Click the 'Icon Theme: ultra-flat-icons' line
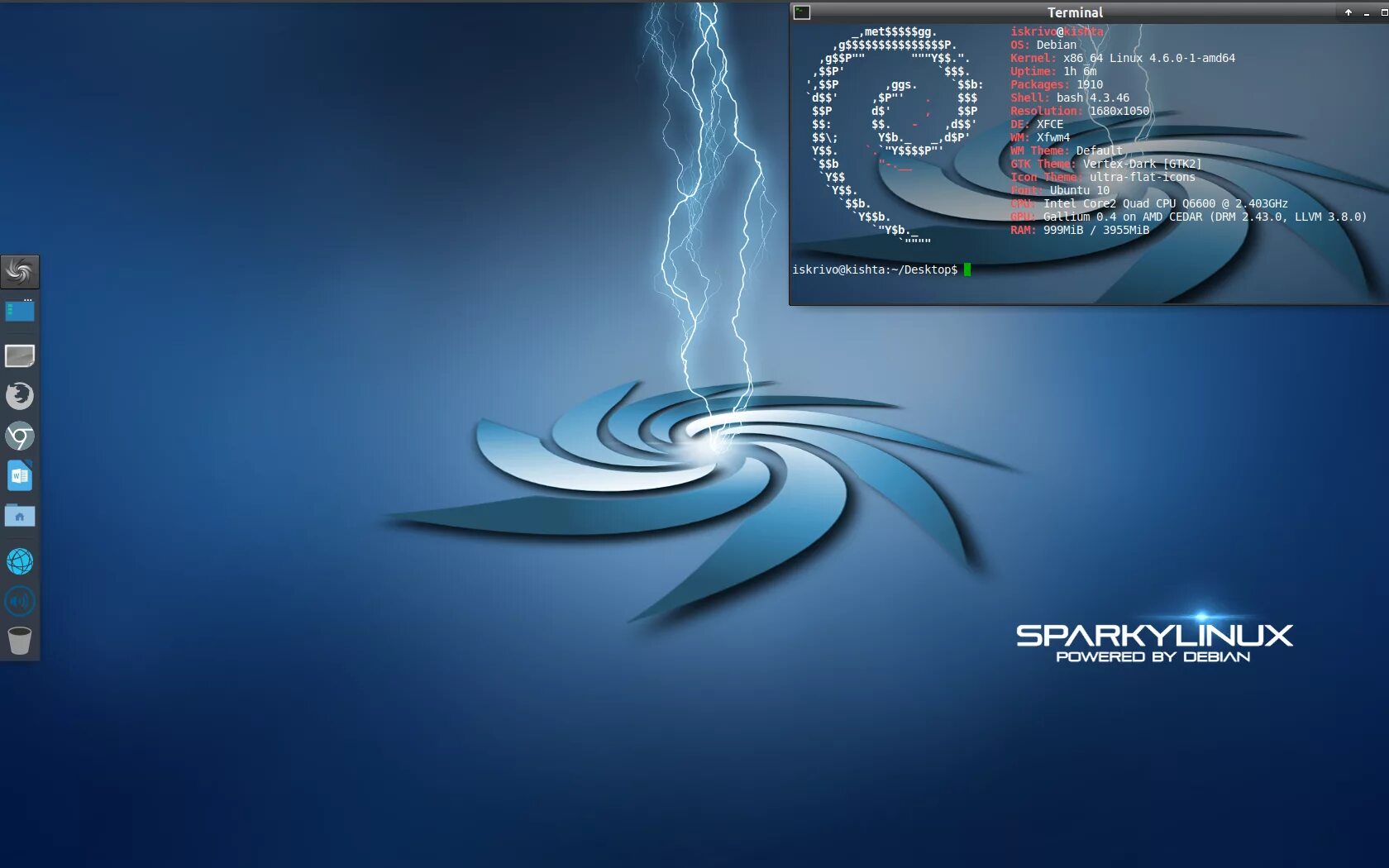Screen dimensions: 1389x868 tap(1103, 177)
